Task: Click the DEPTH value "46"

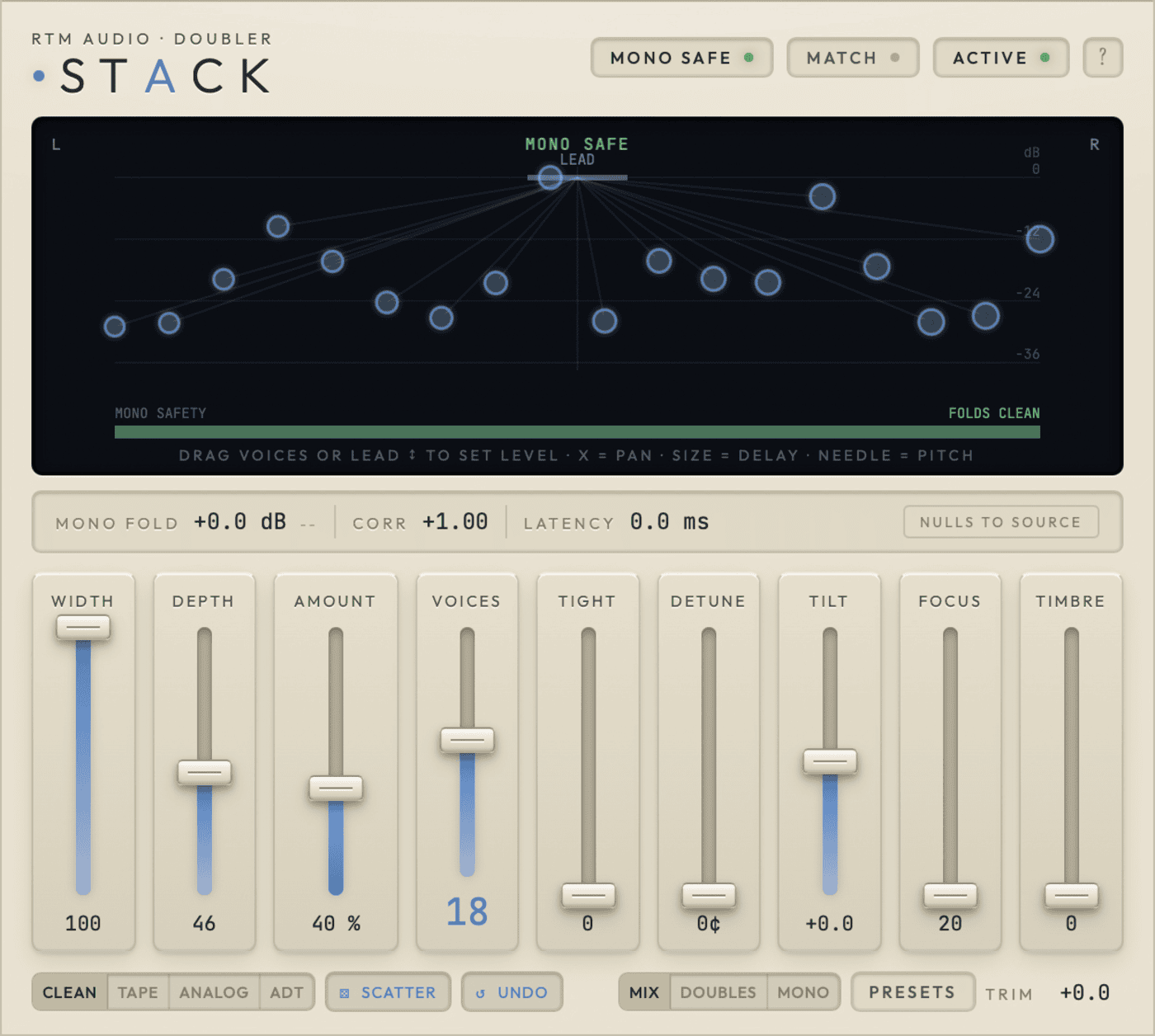Action: [x=205, y=924]
